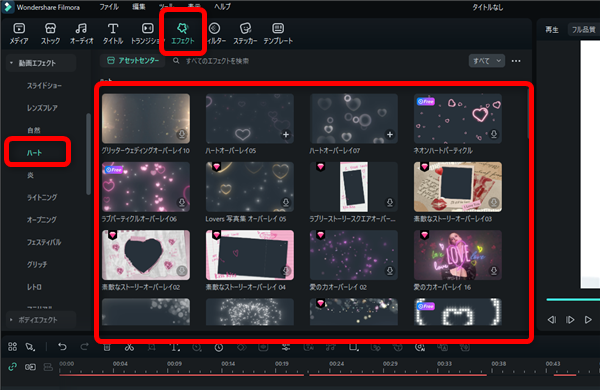Select the レトロ effect category
Viewport: 600px width, 390px height.
tap(34, 287)
